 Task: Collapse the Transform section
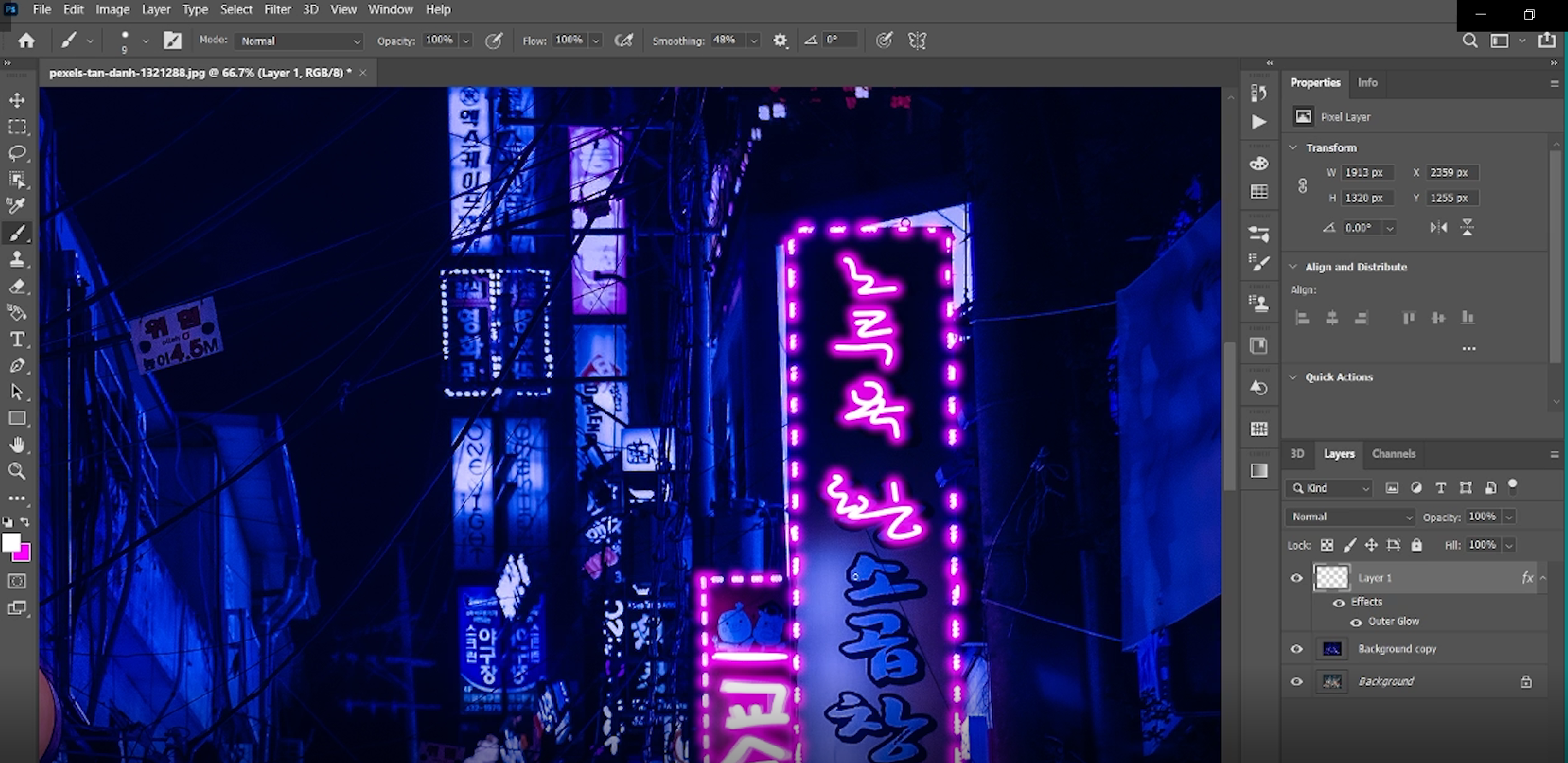pos(1293,148)
